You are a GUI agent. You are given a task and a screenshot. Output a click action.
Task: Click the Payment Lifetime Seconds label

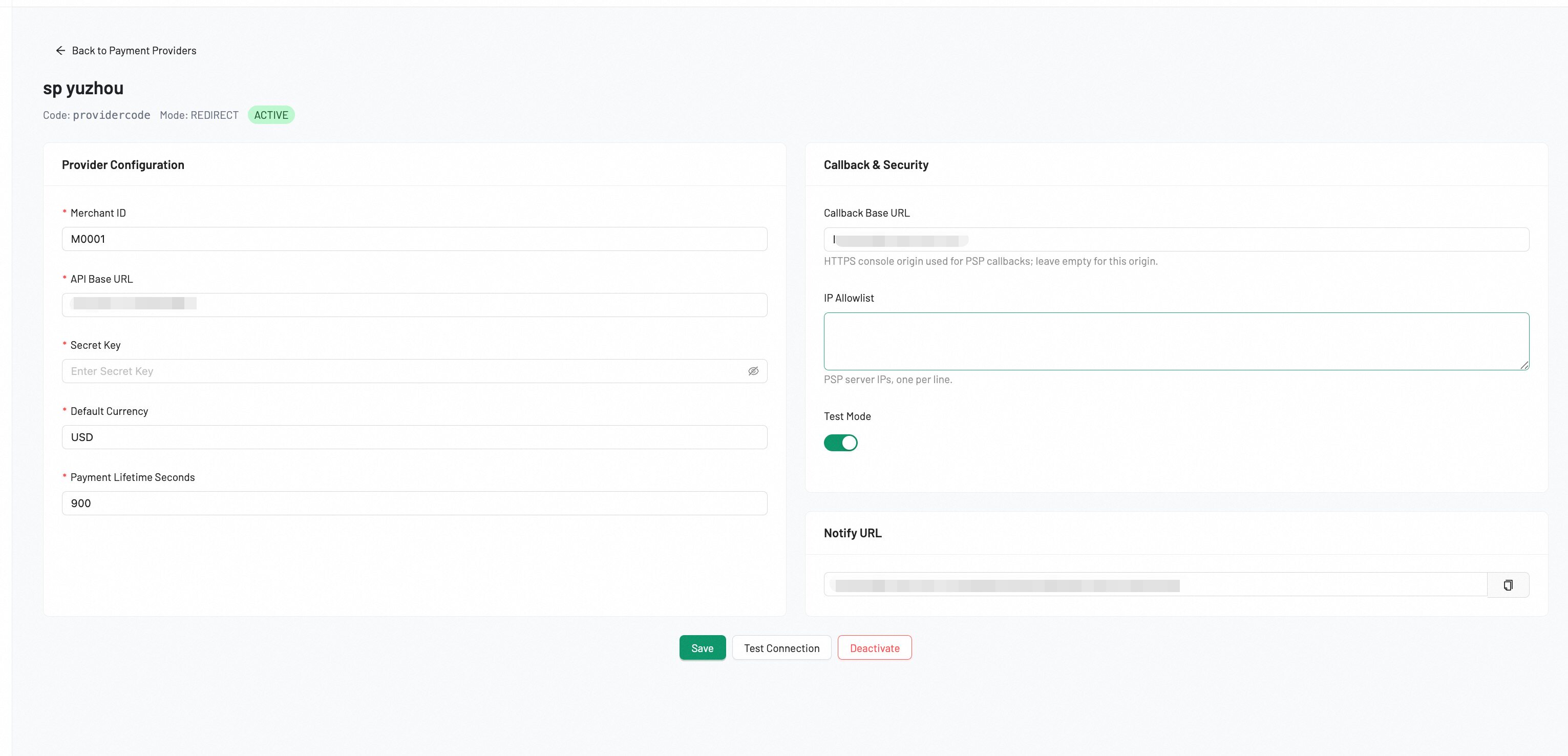133,477
